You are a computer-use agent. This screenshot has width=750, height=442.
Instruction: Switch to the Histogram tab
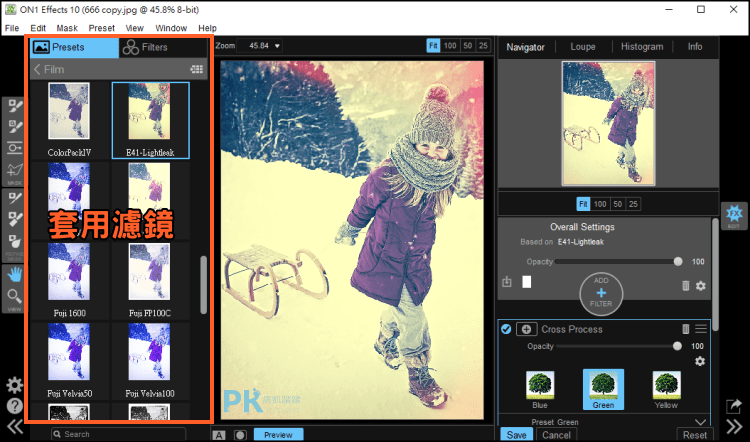tap(642, 47)
